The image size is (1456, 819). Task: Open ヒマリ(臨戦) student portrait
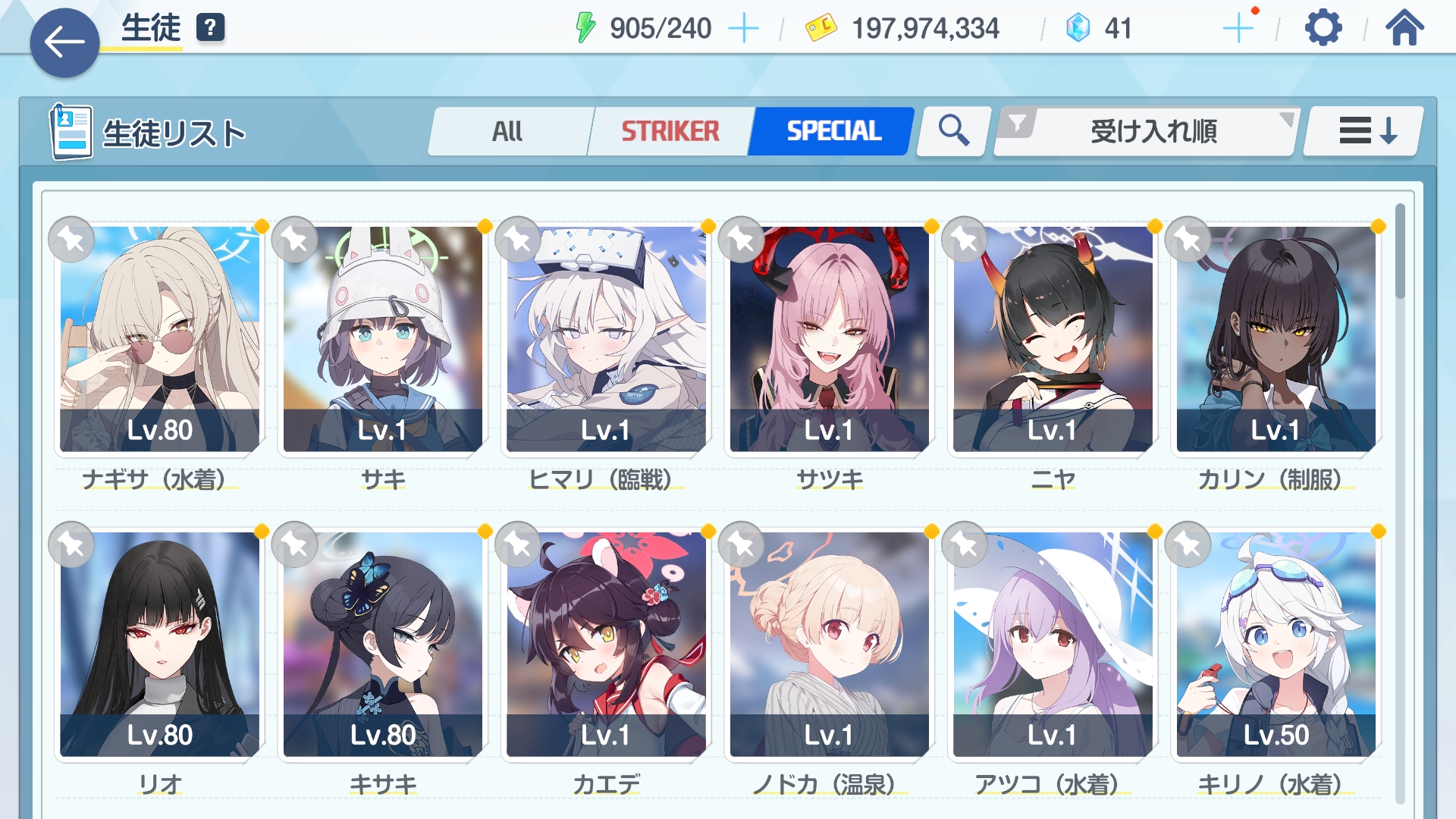point(606,339)
